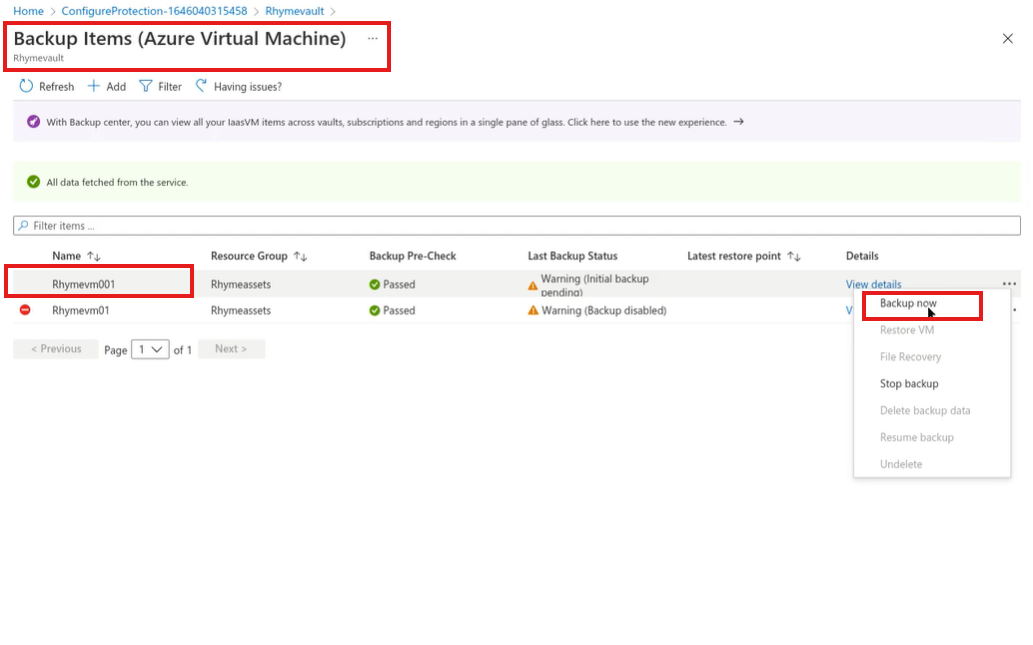The height and width of the screenshot is (645, 1033).
Task: Select the Rhymevm01 row name
Action: tap(80, 310)
